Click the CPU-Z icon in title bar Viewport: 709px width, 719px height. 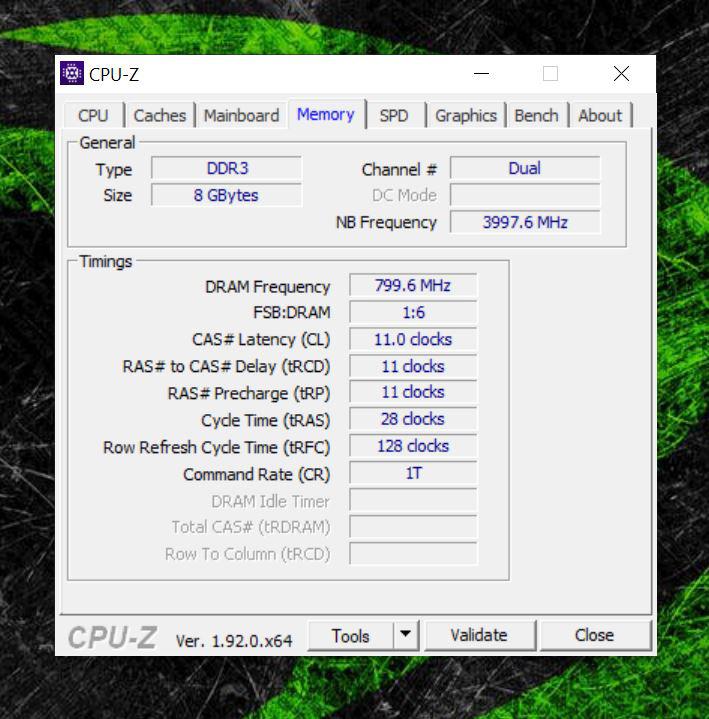(72, 73)
